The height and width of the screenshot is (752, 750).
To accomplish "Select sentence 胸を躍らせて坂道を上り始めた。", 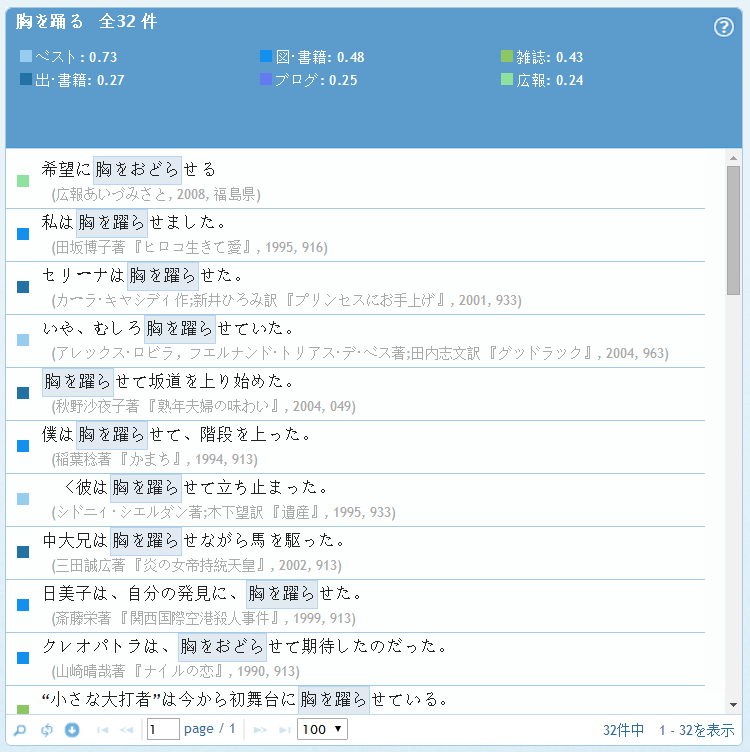I will coord(168,381).
